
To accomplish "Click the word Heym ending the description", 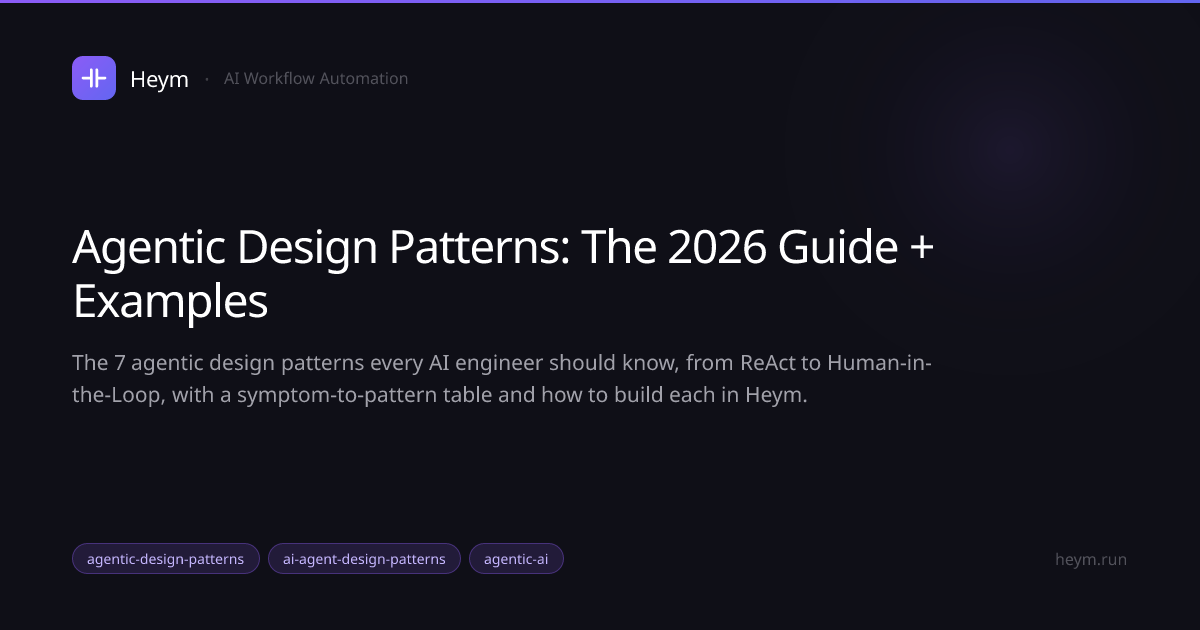I will (776, 394).
